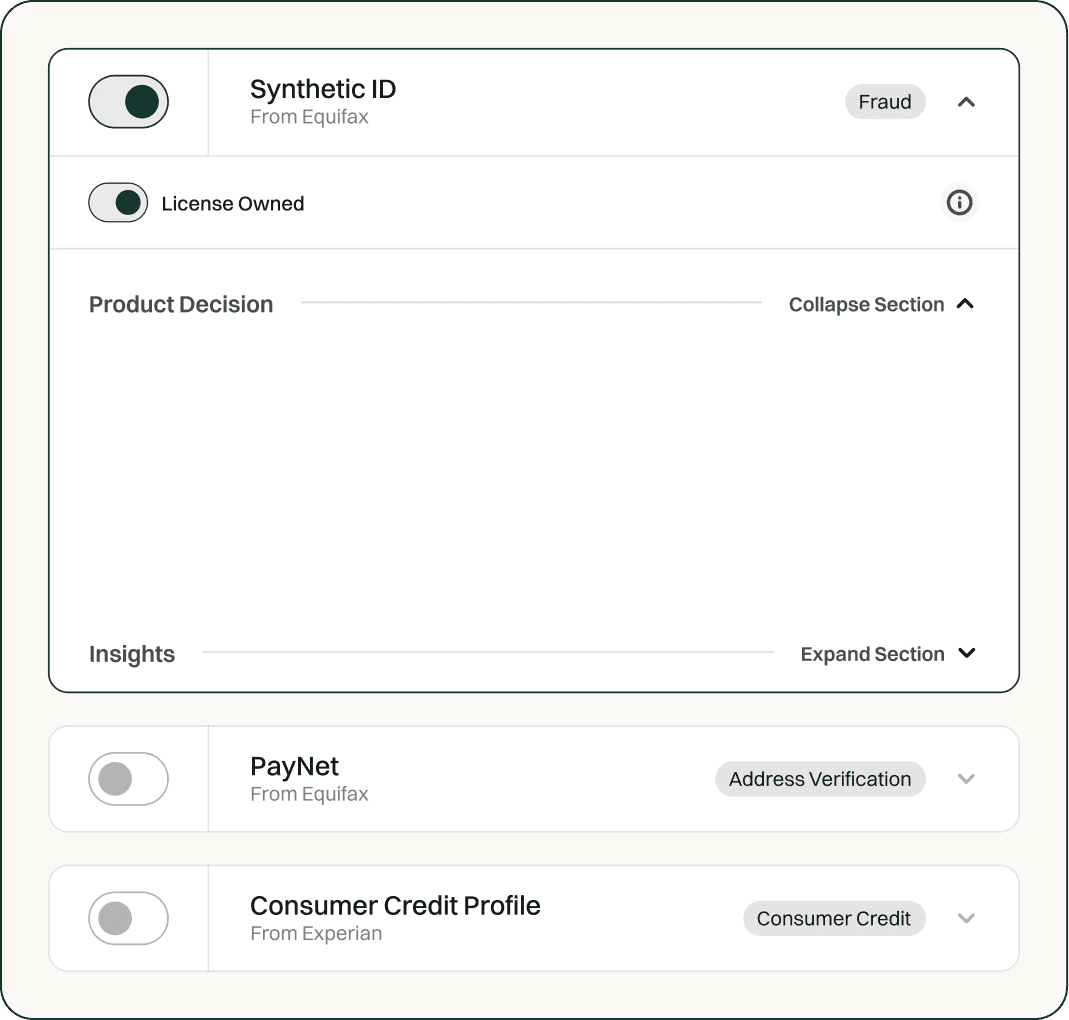Select the Consumer Credit Profile title
1069x1020 pixels.
pyautogui.click(x=395, y=906)
